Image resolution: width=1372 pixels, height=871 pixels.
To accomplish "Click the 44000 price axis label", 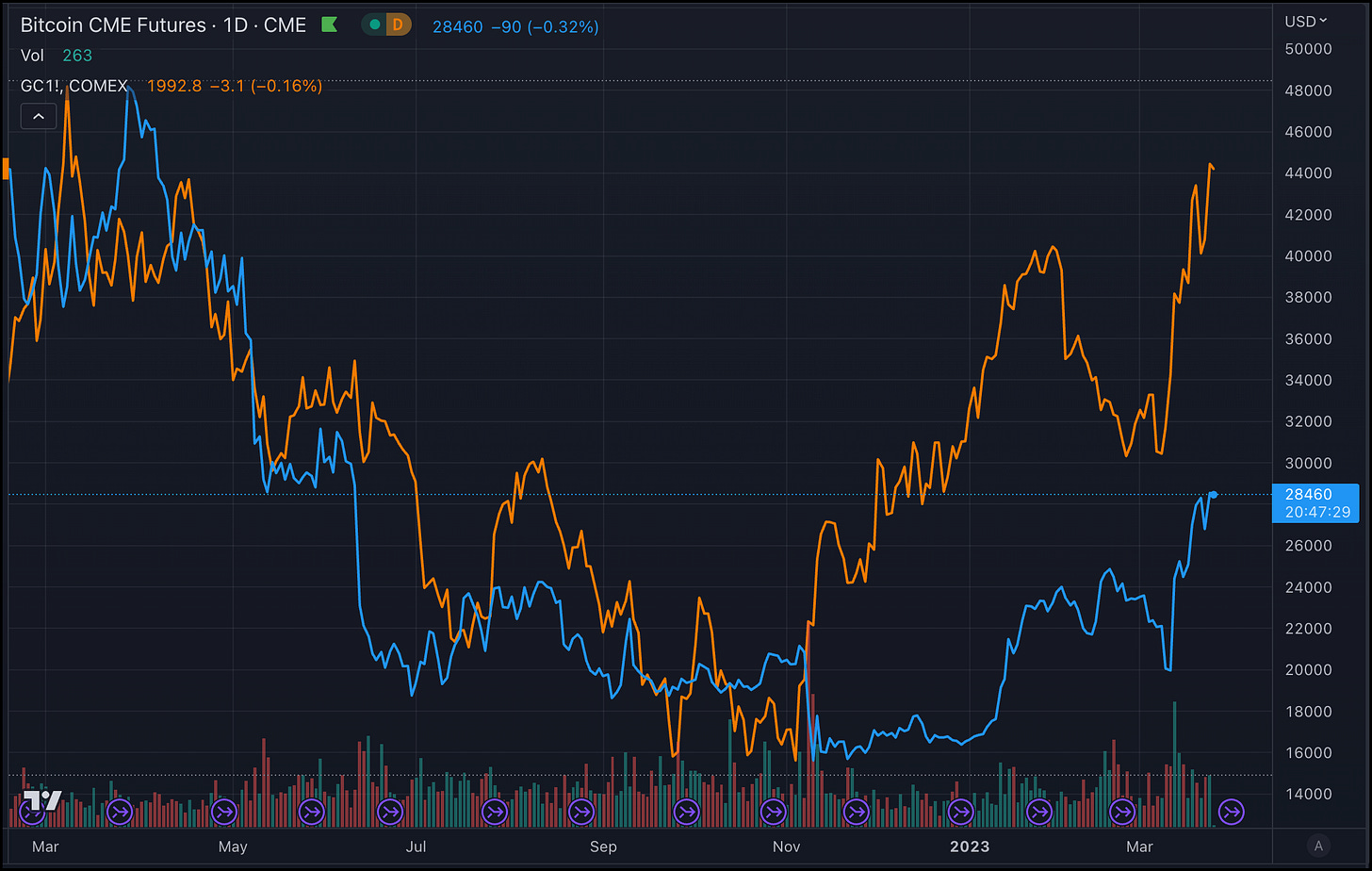I will tap(1309, 173).
